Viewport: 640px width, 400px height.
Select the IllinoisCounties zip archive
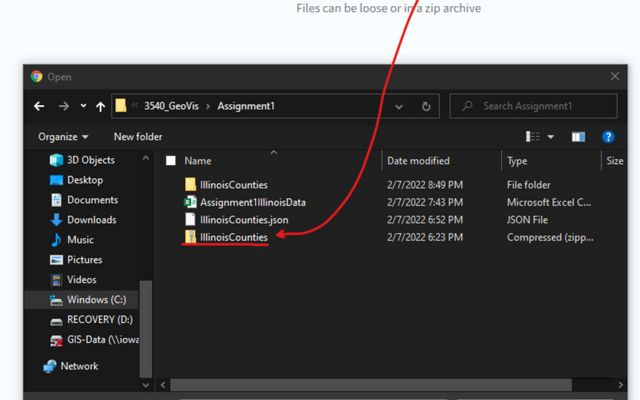point(233,237)
